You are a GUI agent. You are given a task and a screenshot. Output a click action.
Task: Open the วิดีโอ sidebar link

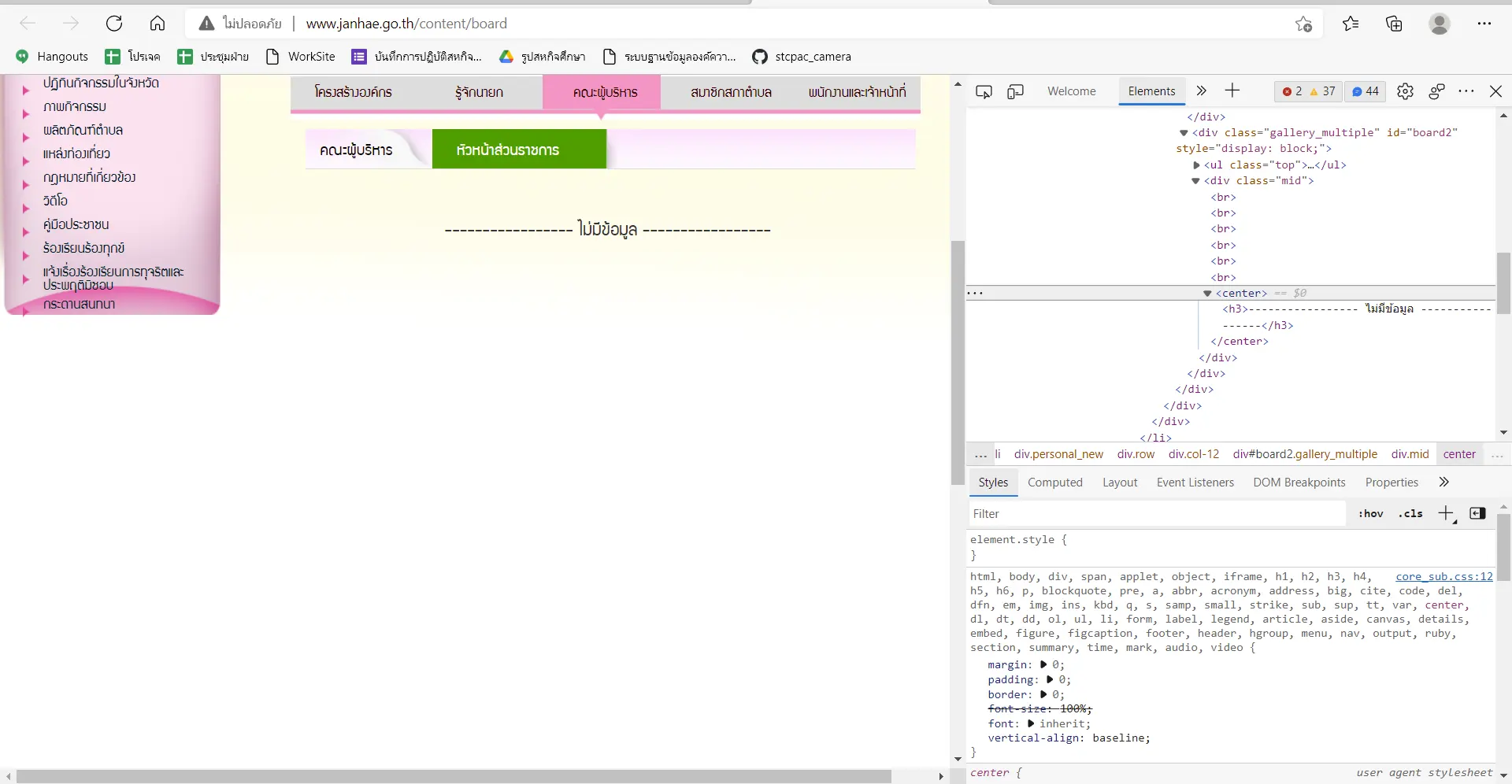click(x=55, y=201)
